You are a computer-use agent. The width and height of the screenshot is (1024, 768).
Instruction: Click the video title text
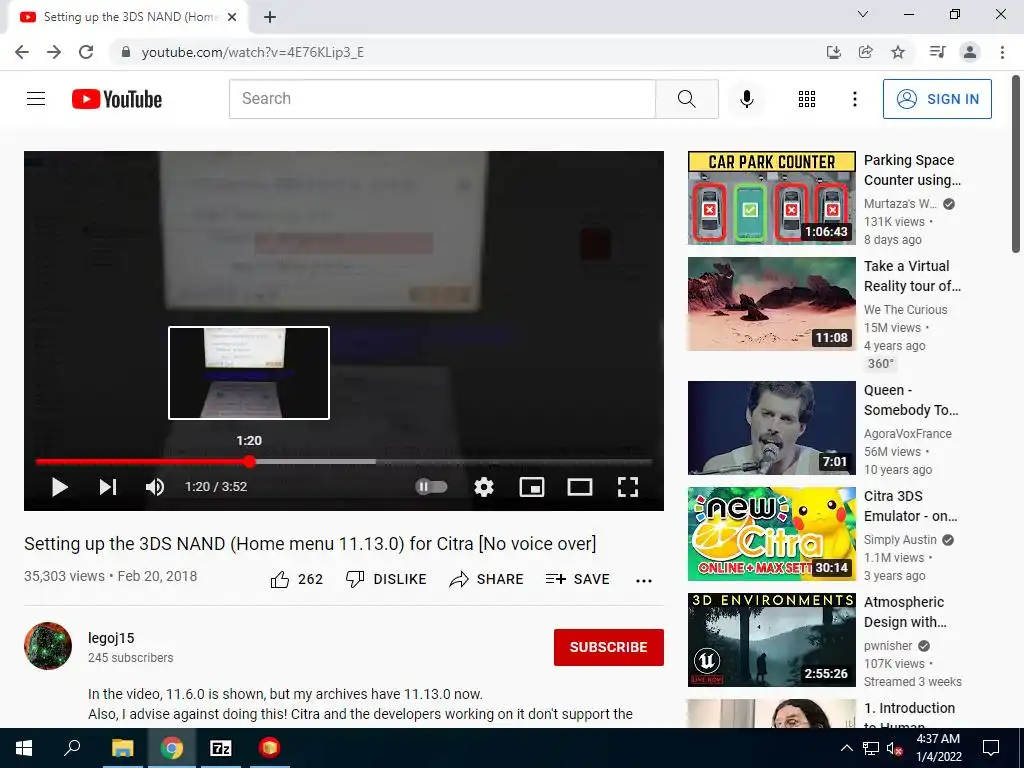pyautogui.click(x=310, y=543)
